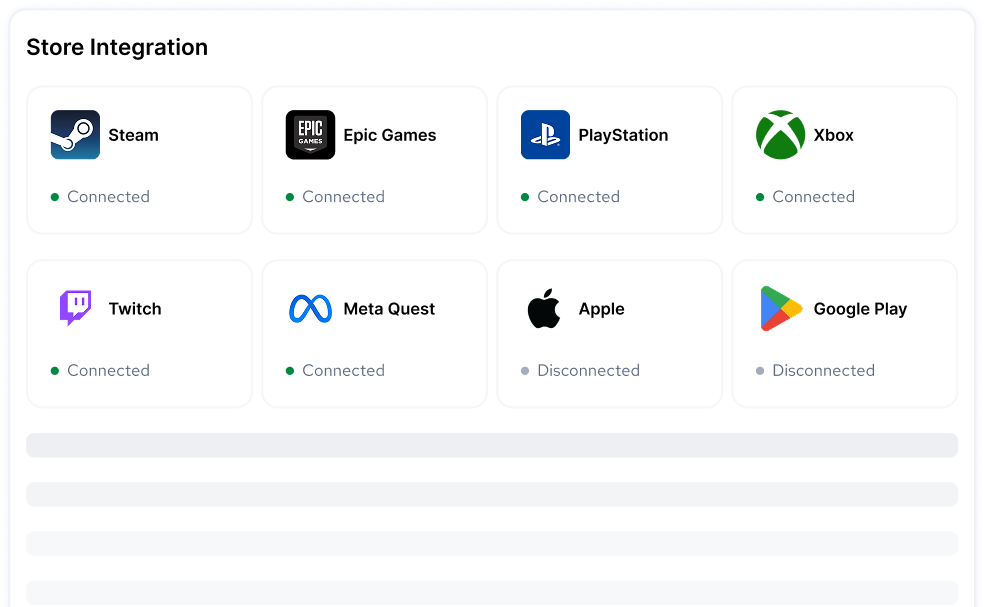
Task: Click the Twitch glitch icon
Action: 74,309
